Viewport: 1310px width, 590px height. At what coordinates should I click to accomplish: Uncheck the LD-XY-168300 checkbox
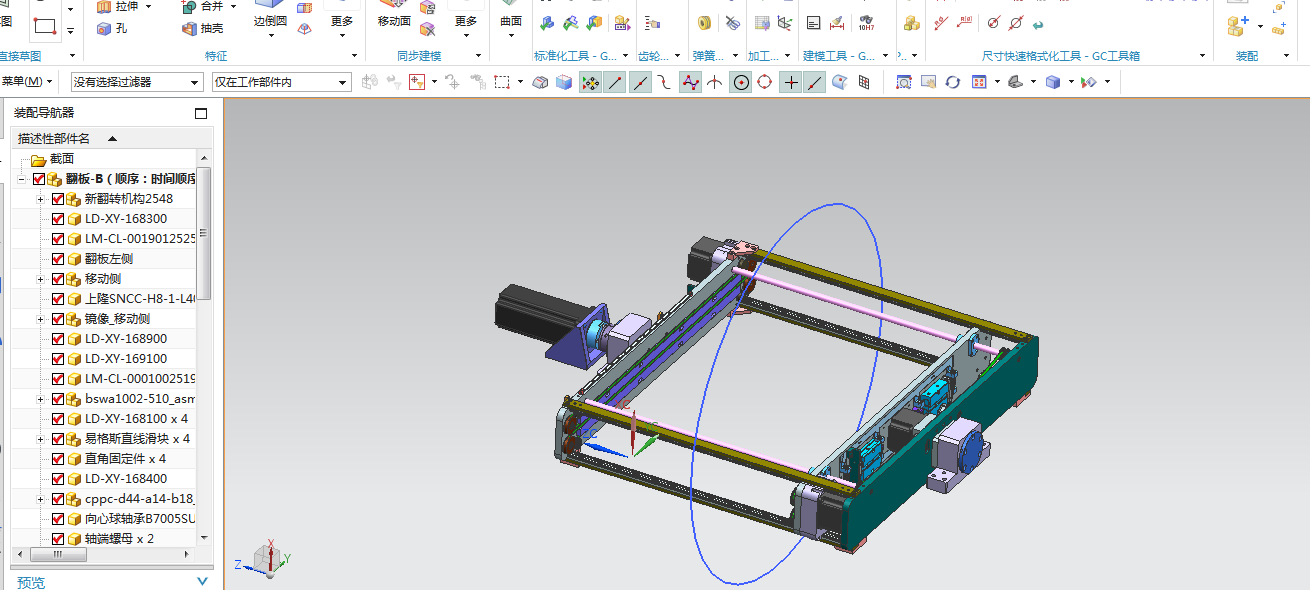(57, 219)
